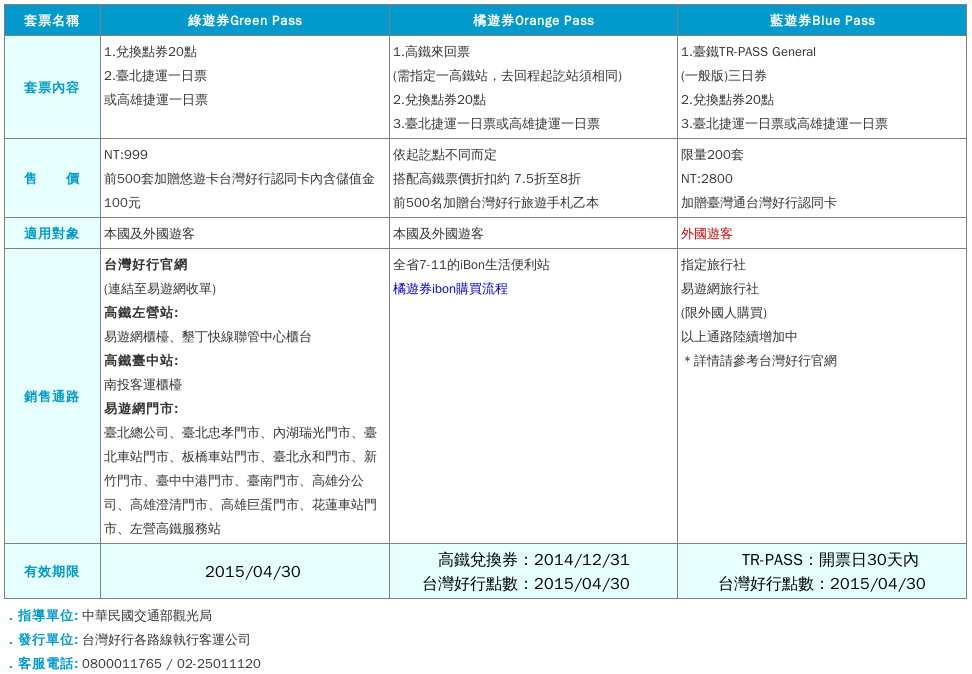Select the 售 價 row label
Image resolution: width=972 pixels, height=674 pixels.
pos(52,179)
